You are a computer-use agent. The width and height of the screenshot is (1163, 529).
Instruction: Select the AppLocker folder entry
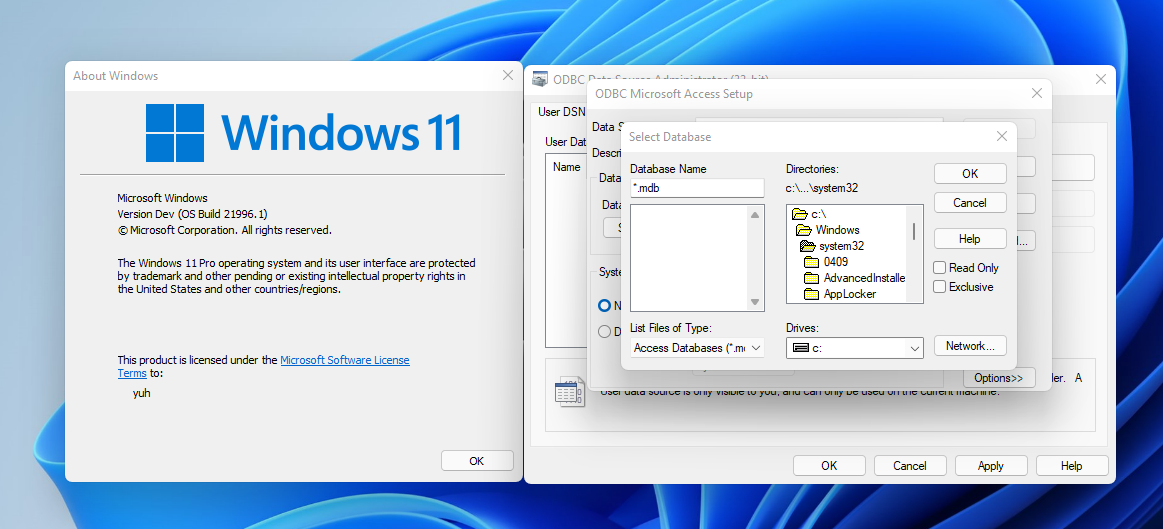coord(840,294)
